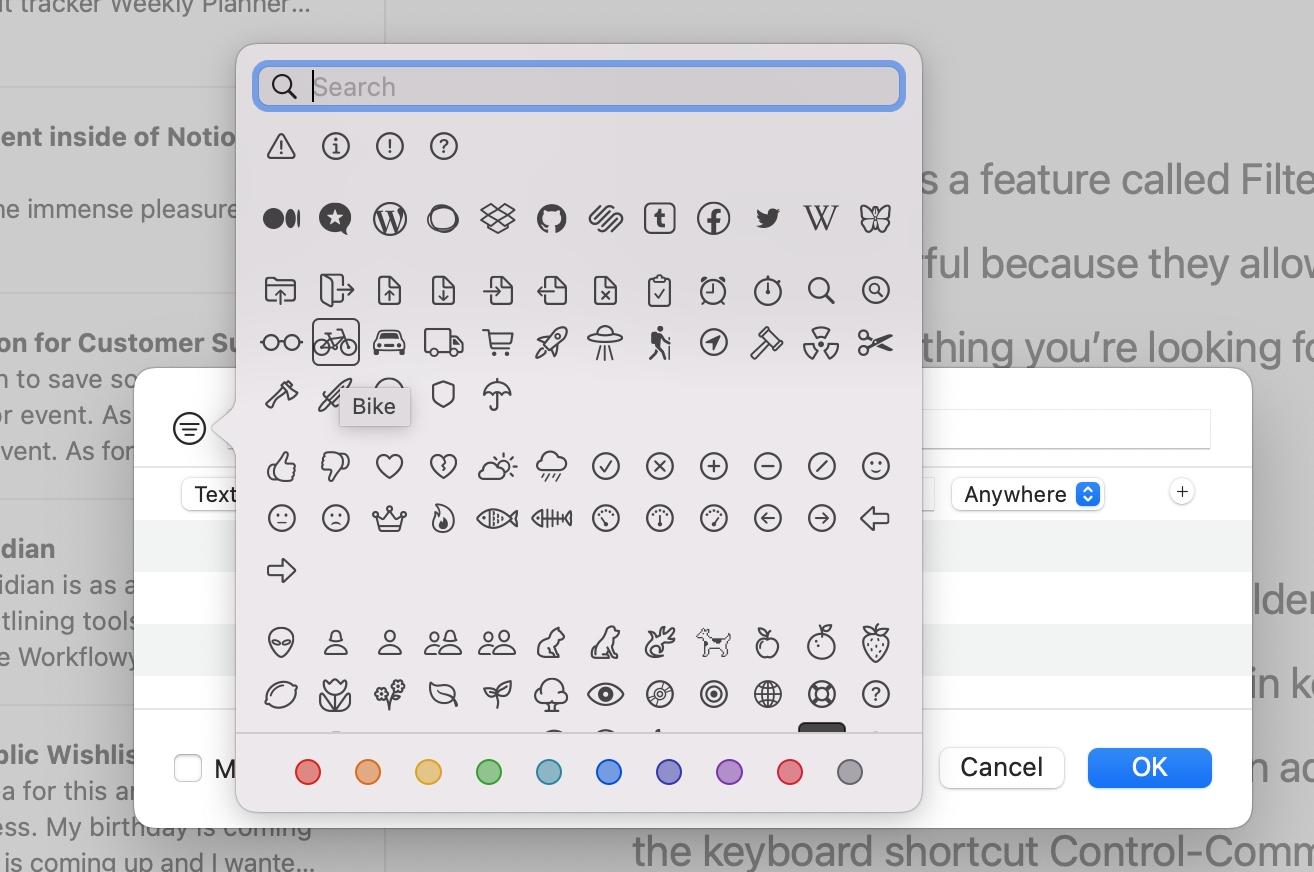Pick the GitHub logo icon

click(551, 218)
